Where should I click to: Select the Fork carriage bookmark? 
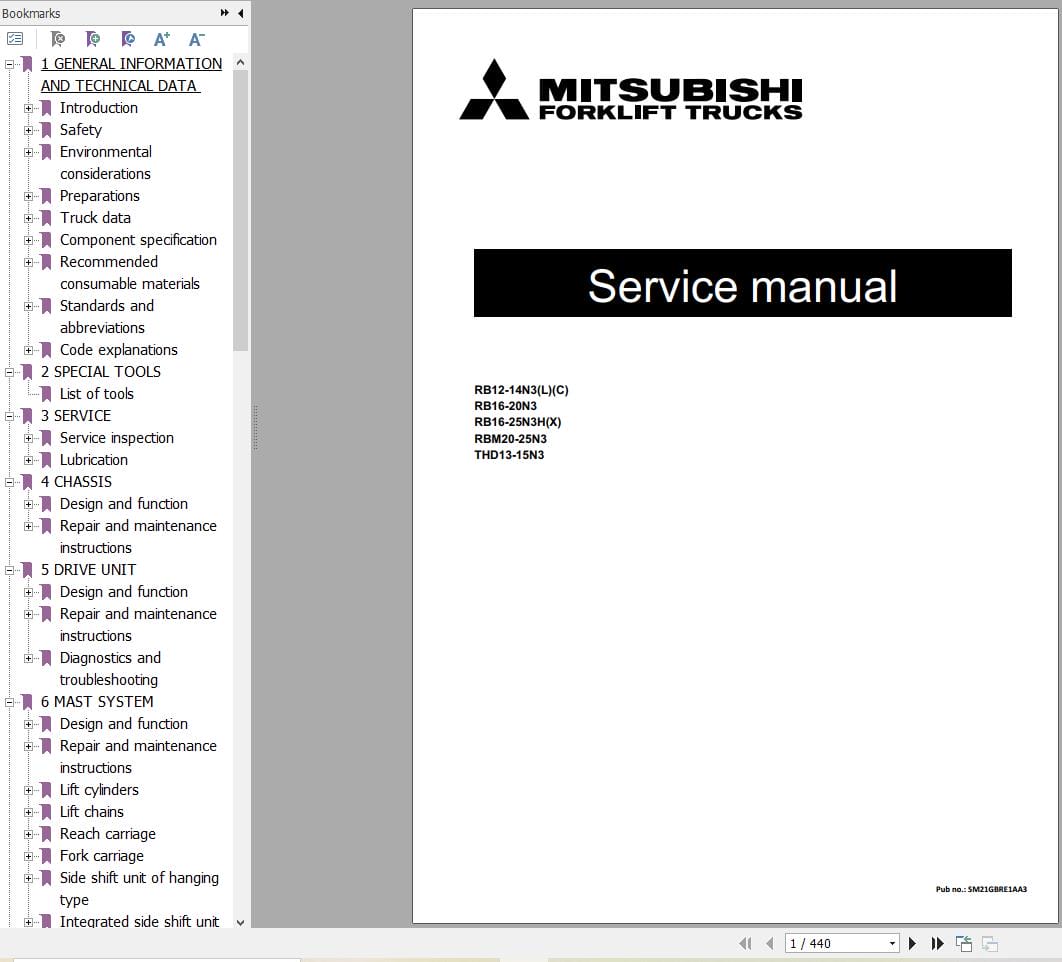[x=102, y=856]
